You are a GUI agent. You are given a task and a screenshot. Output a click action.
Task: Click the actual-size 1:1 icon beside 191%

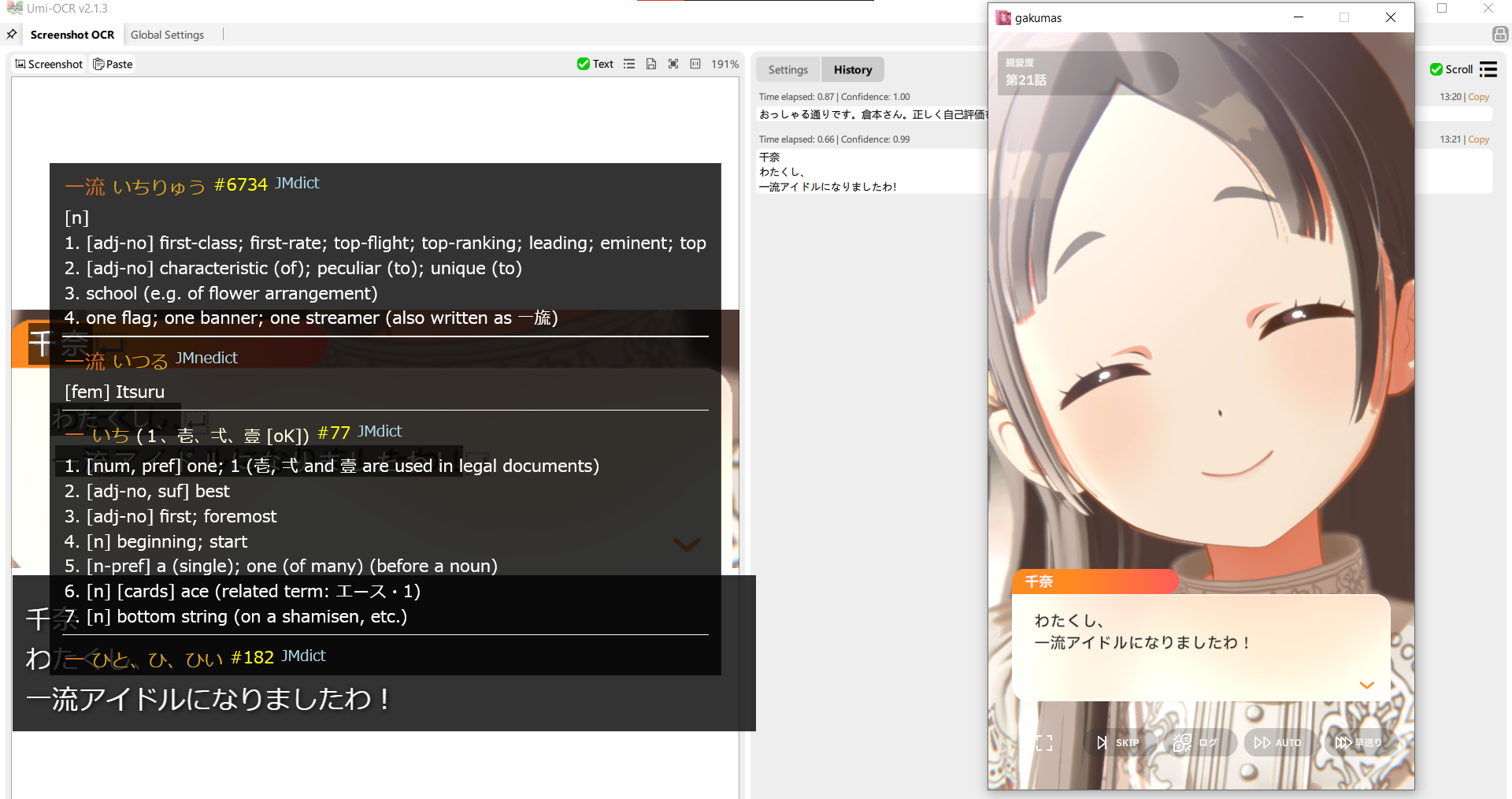(695, 64)
